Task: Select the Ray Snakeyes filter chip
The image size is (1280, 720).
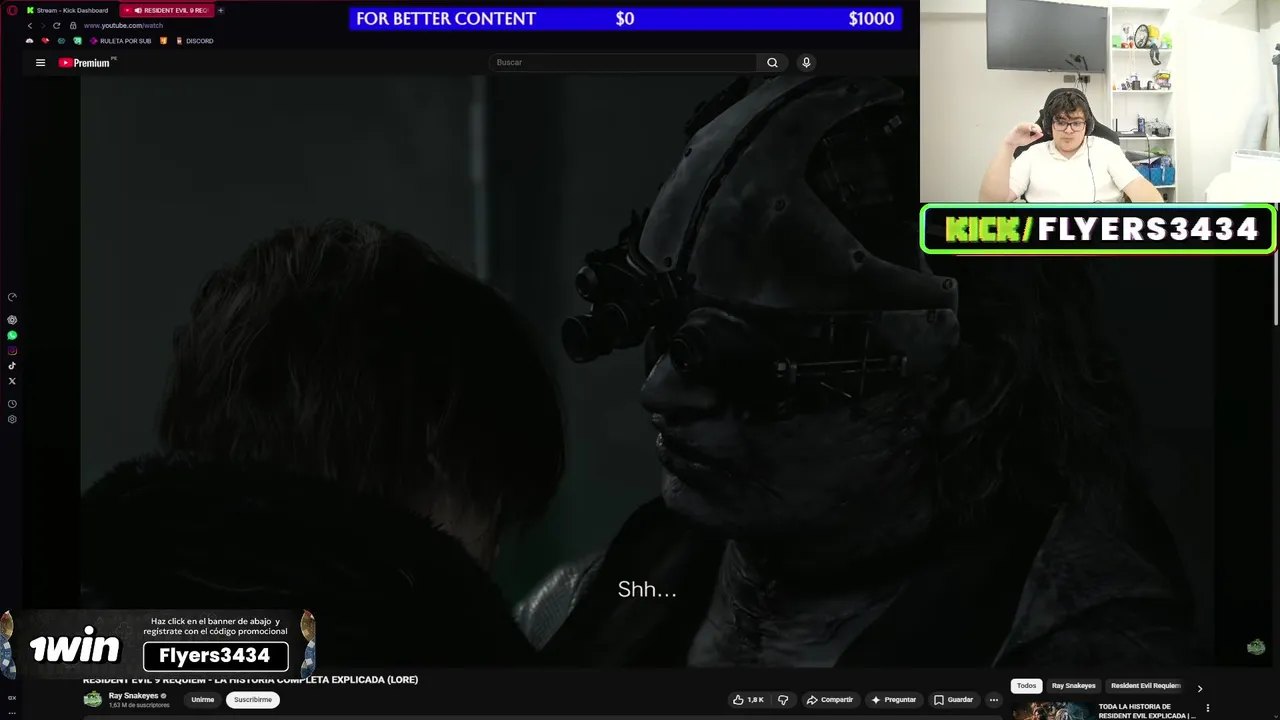Action: click(1073, 686)
